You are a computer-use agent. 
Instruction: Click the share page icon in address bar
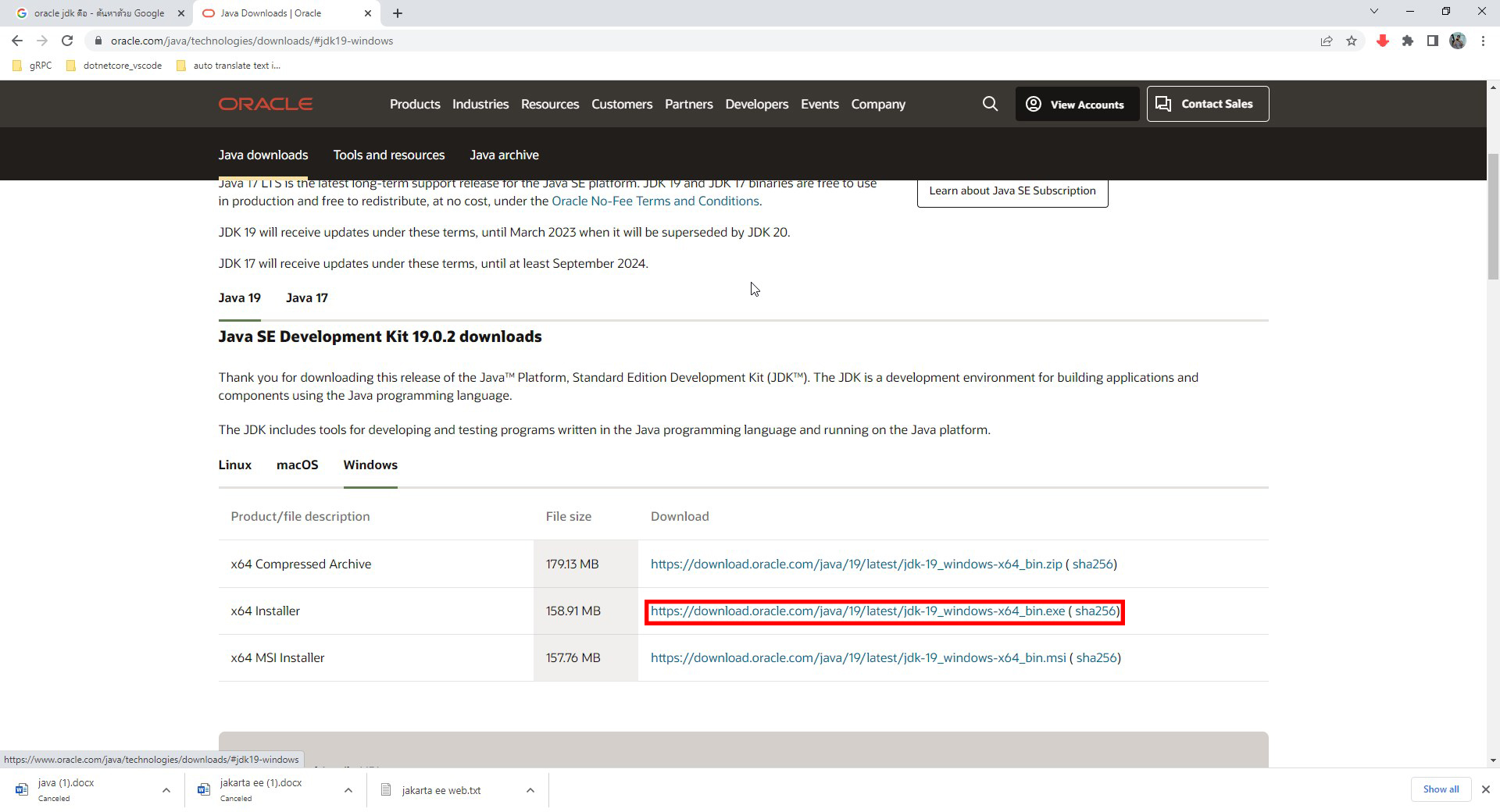click(1327, 41)
